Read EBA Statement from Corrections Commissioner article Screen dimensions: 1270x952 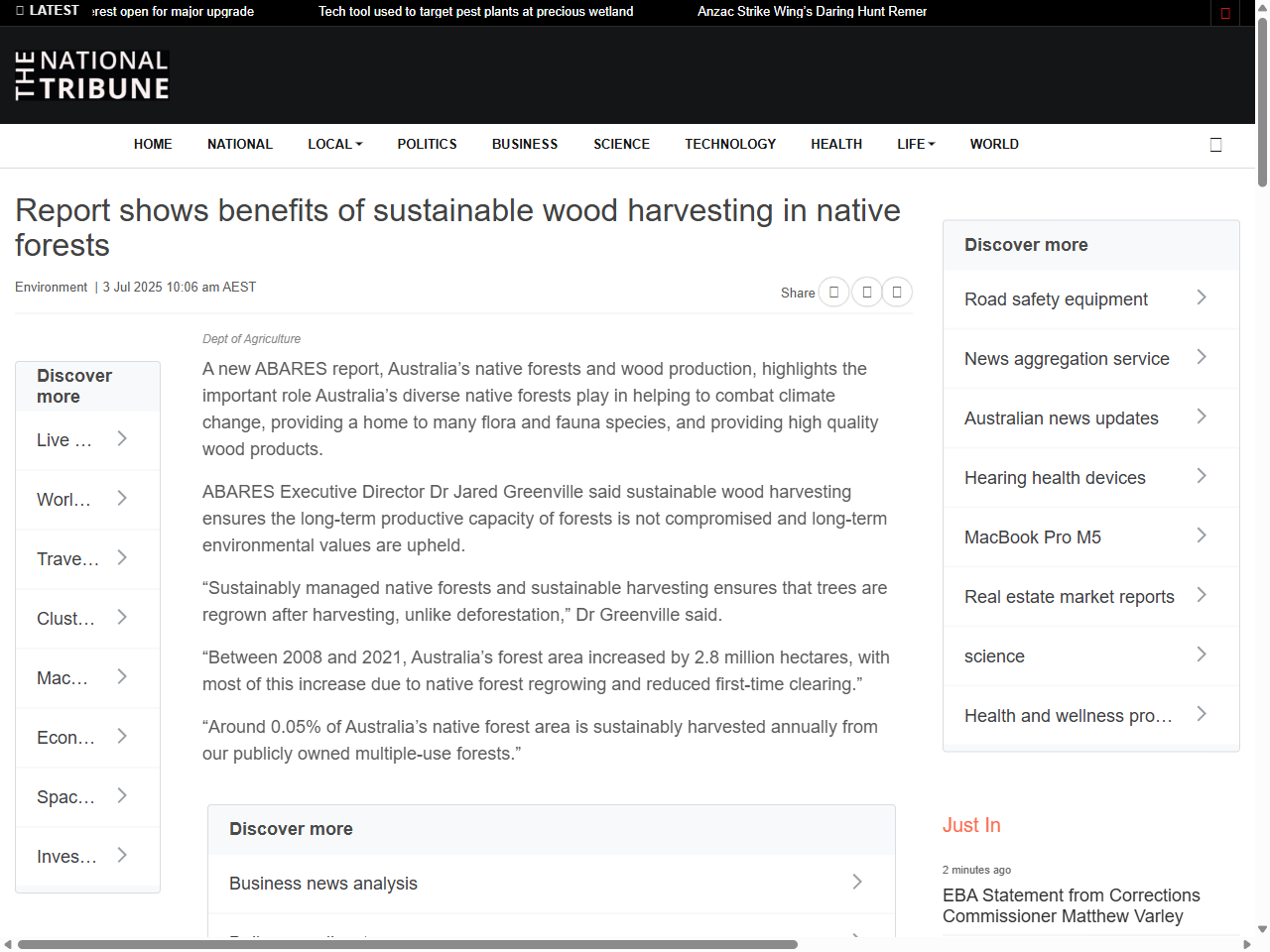(x=1072, y=905)
